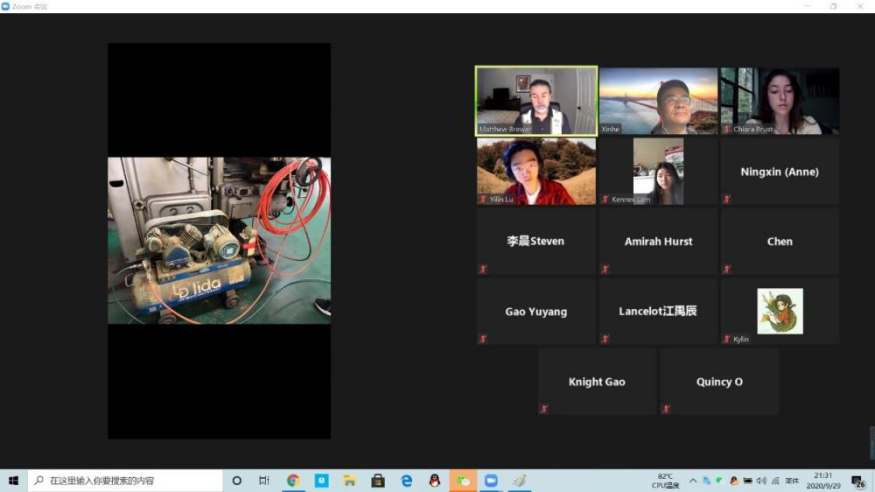Open the Windows Start menu
Image resolution: width=875 pixels, height=492 pixels.
coord(14,481)
